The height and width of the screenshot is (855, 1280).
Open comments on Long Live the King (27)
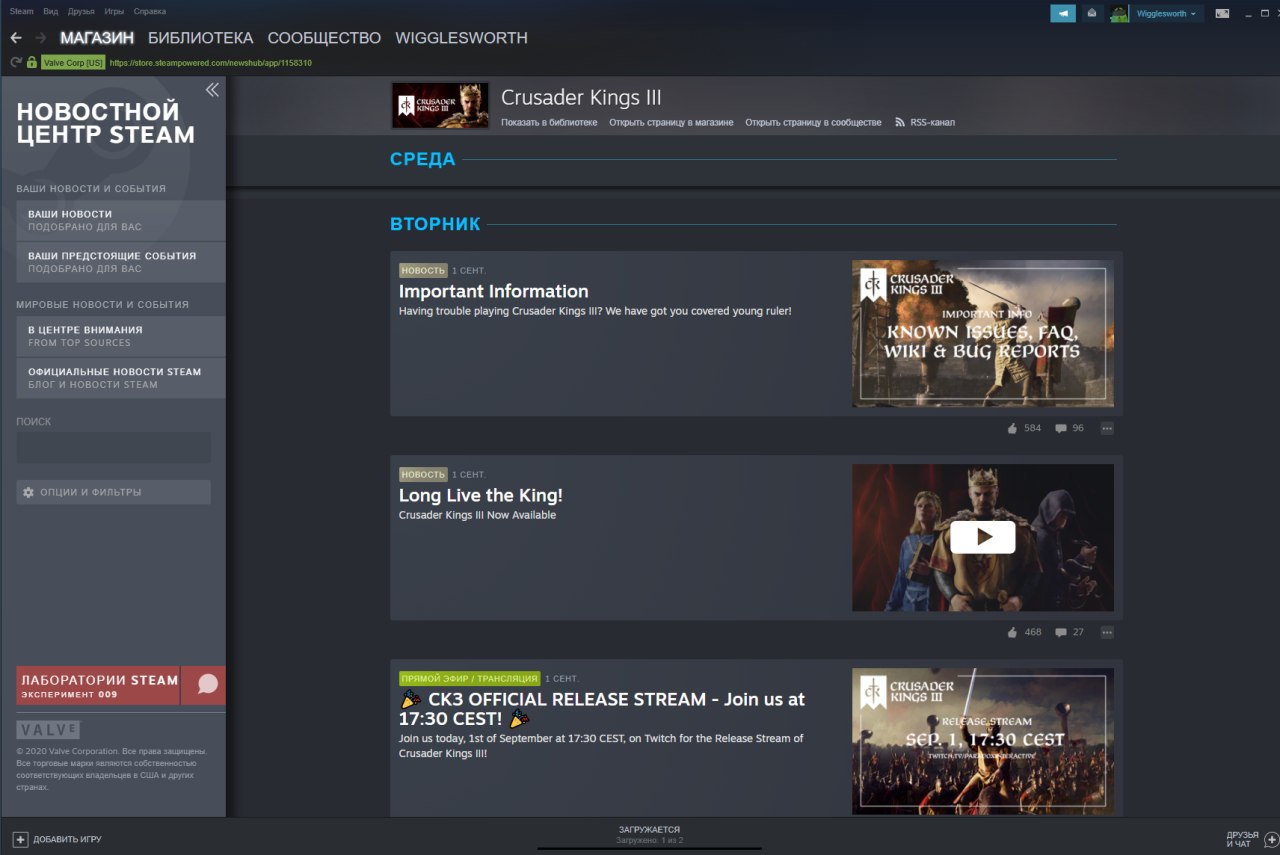coord(1069,632)
